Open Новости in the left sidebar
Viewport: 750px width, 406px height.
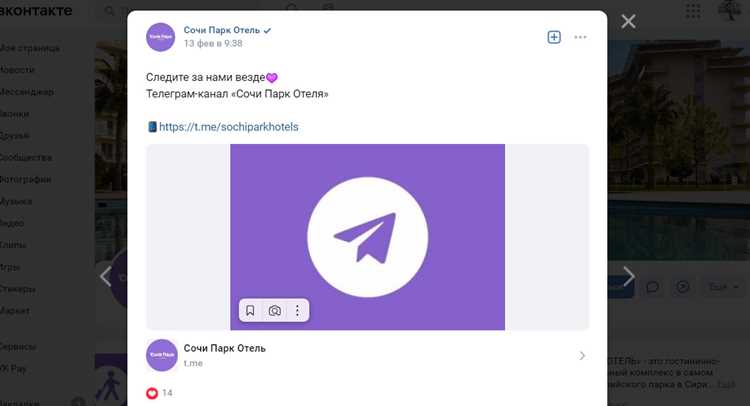(x=18, y=70)
